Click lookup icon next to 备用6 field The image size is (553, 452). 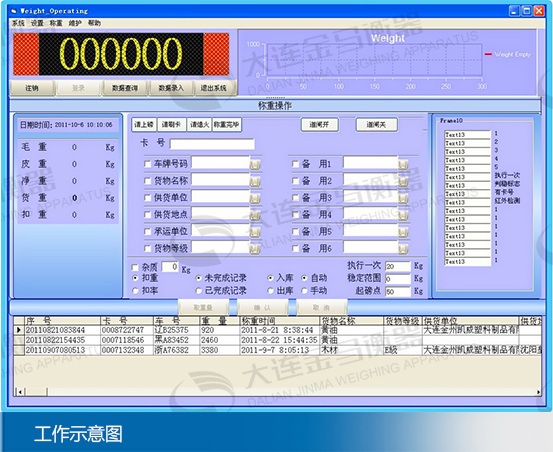(x=404, y=249)
